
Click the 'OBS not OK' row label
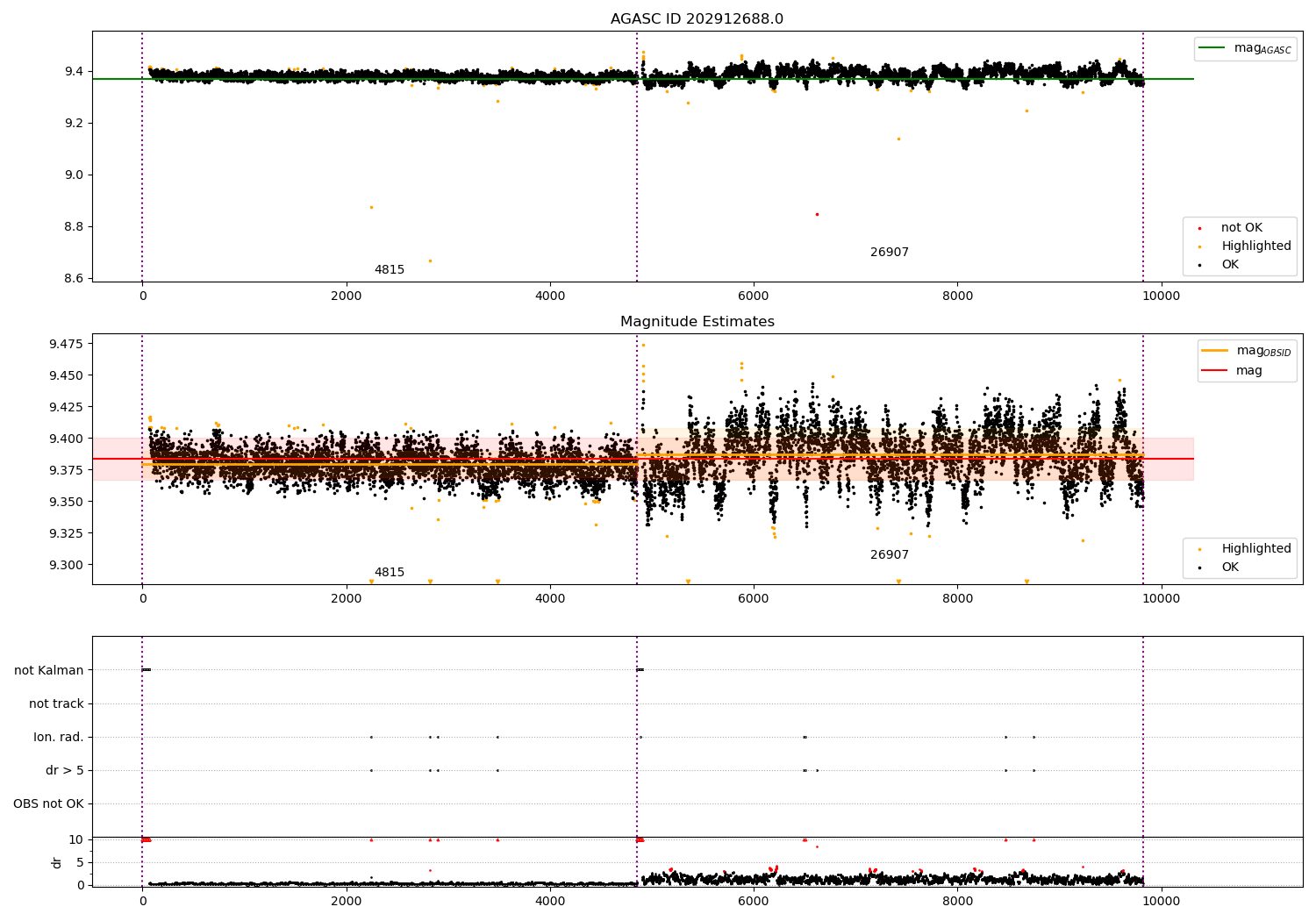tap(48, 804)
